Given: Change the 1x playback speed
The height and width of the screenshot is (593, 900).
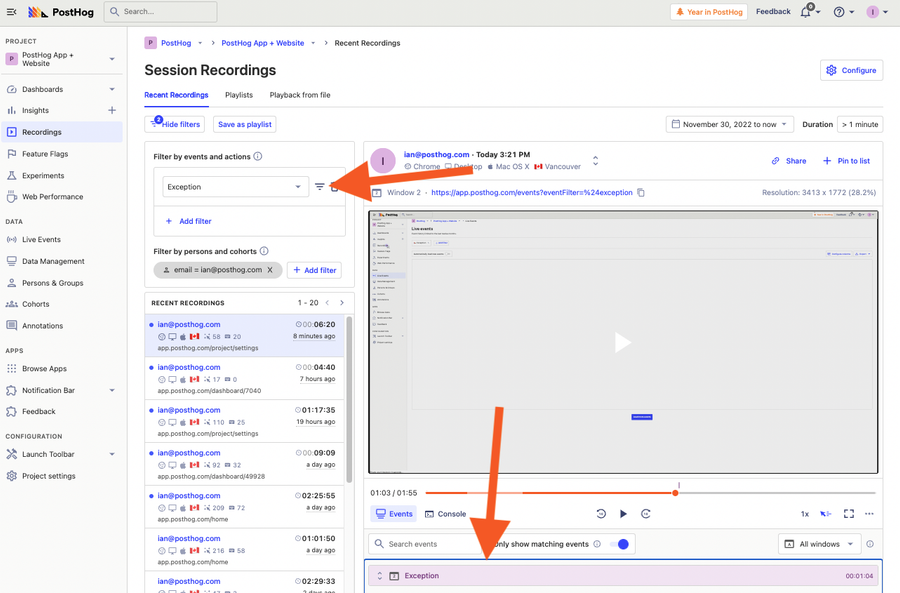Looking at the screenshot, I should (x=805, y=514).
